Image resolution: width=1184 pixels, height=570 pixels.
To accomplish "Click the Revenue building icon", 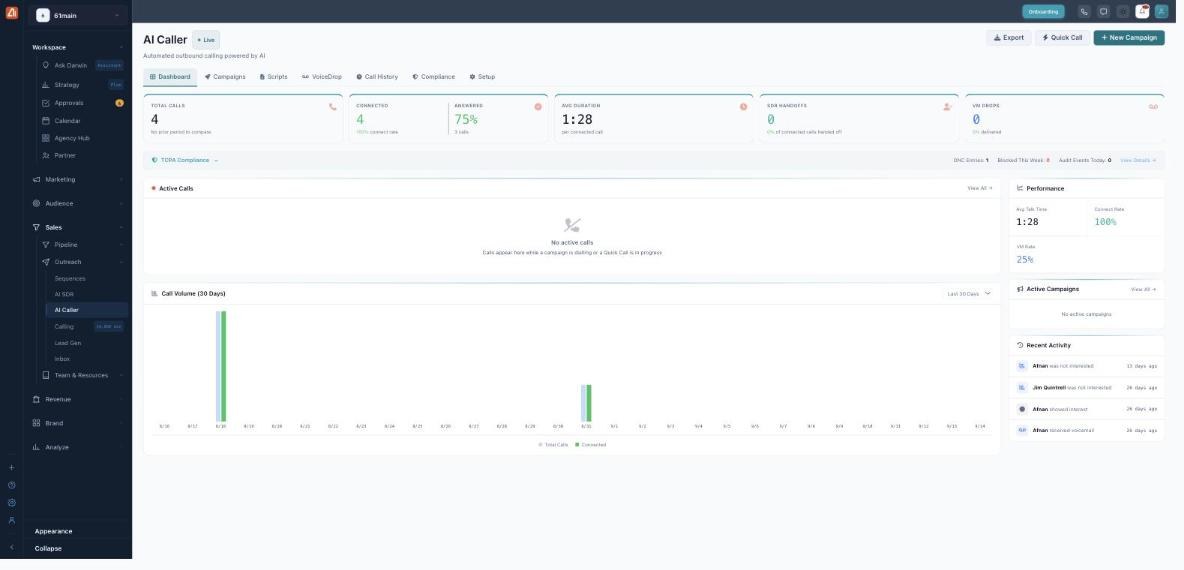I will coord(36,399).
